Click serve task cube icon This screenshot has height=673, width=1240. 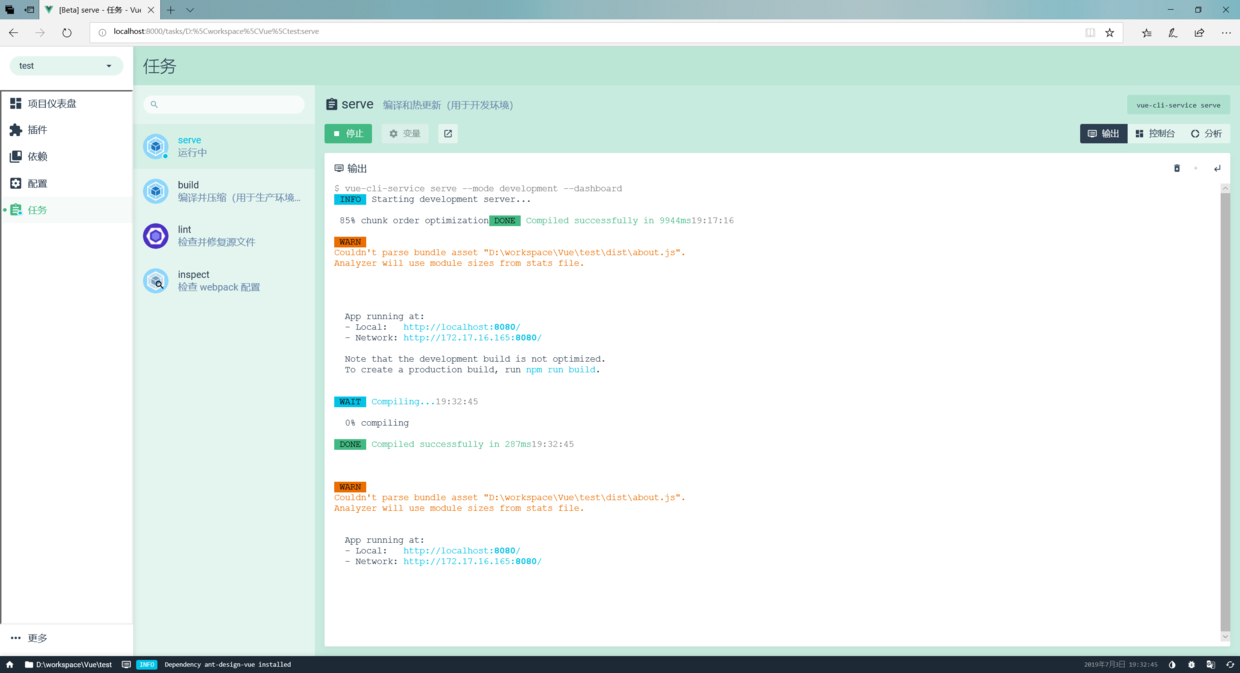coord(155,146)
